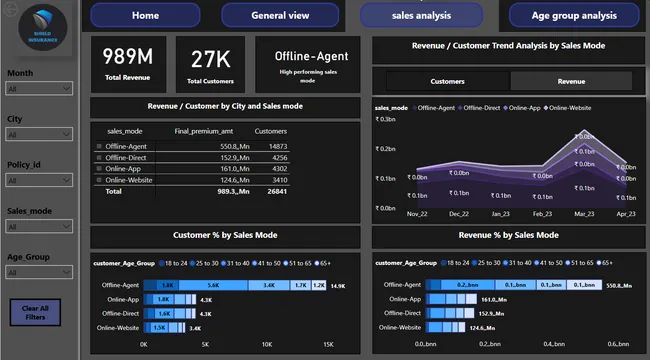Click the Mar_23 label on the trend chart axis
Image resolution: width=650 pixels, height=360 pixels.
[584, 214]
